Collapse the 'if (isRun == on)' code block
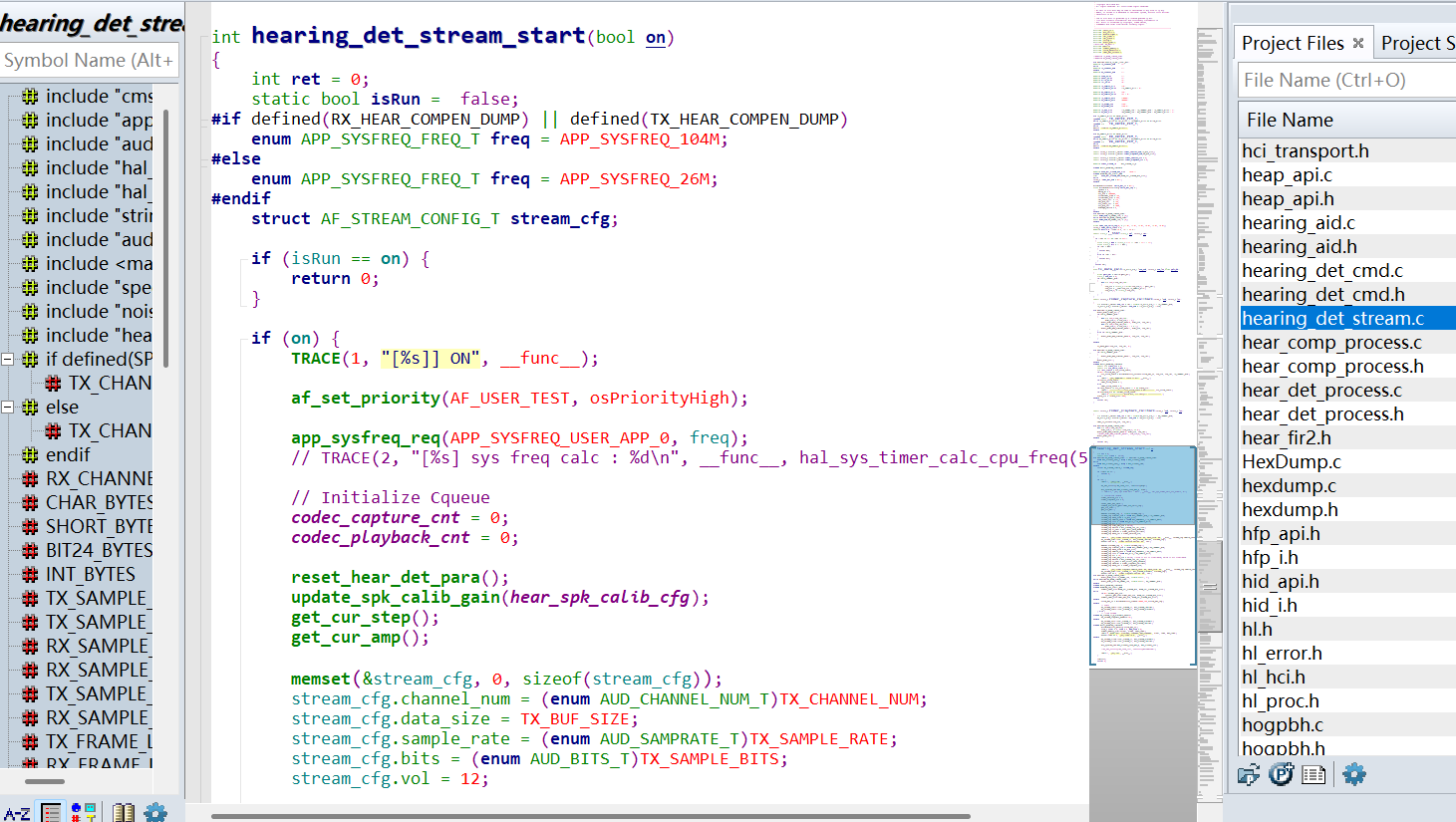The height and width of the screenshot is (822, 1456). (242, 259)
